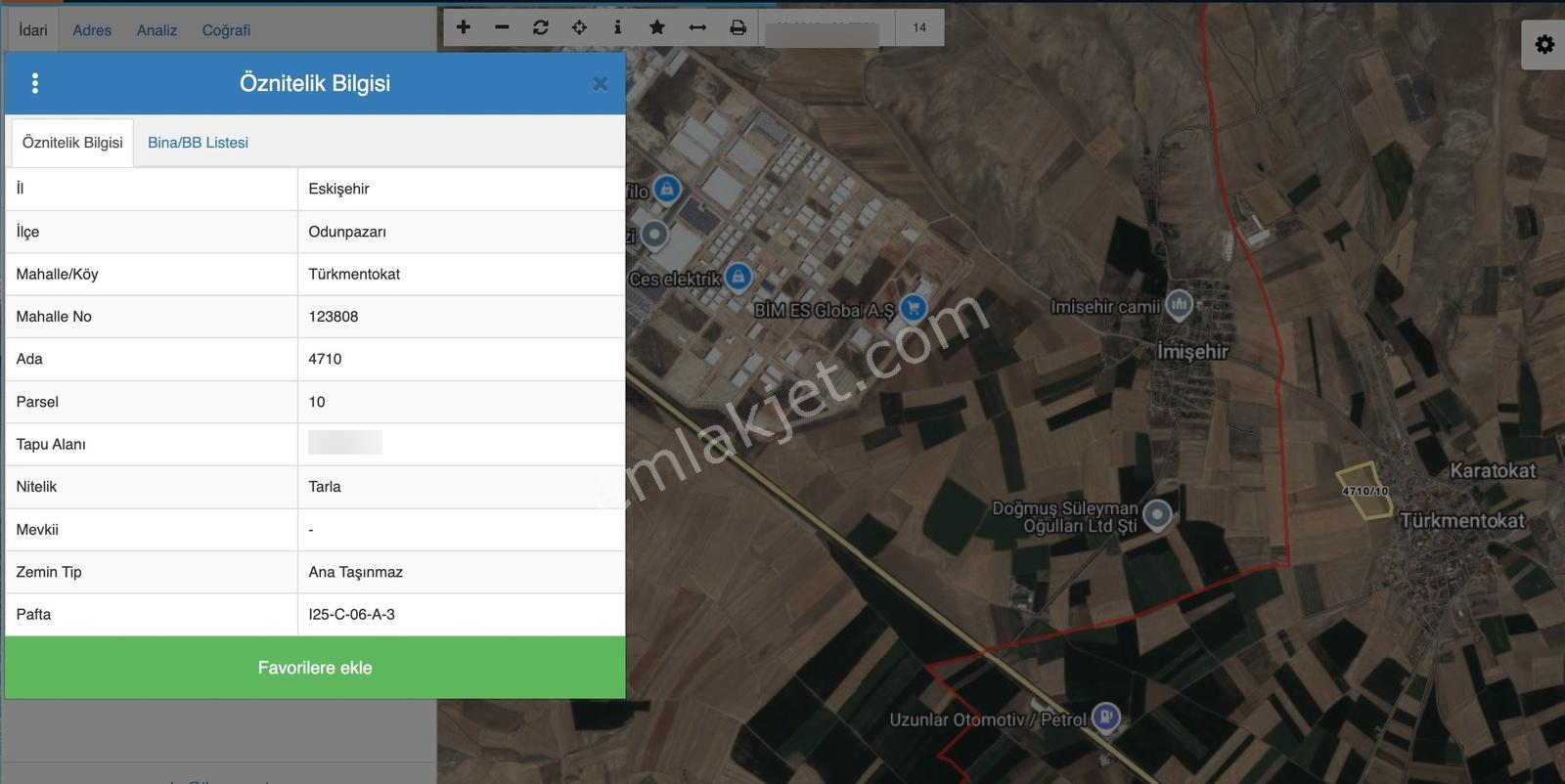The height and width of the screenshot is (784, 1565).
Task: Click the zoom level 14 field
Action: (919, 27)
